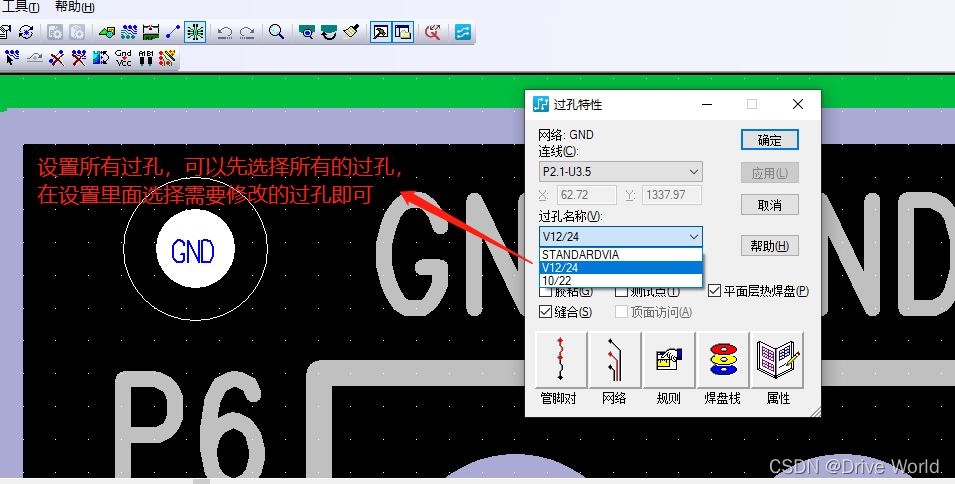Open the Dimensioning toolbar icon
This screenshot has height=484, width=955.
coord(151,32)
